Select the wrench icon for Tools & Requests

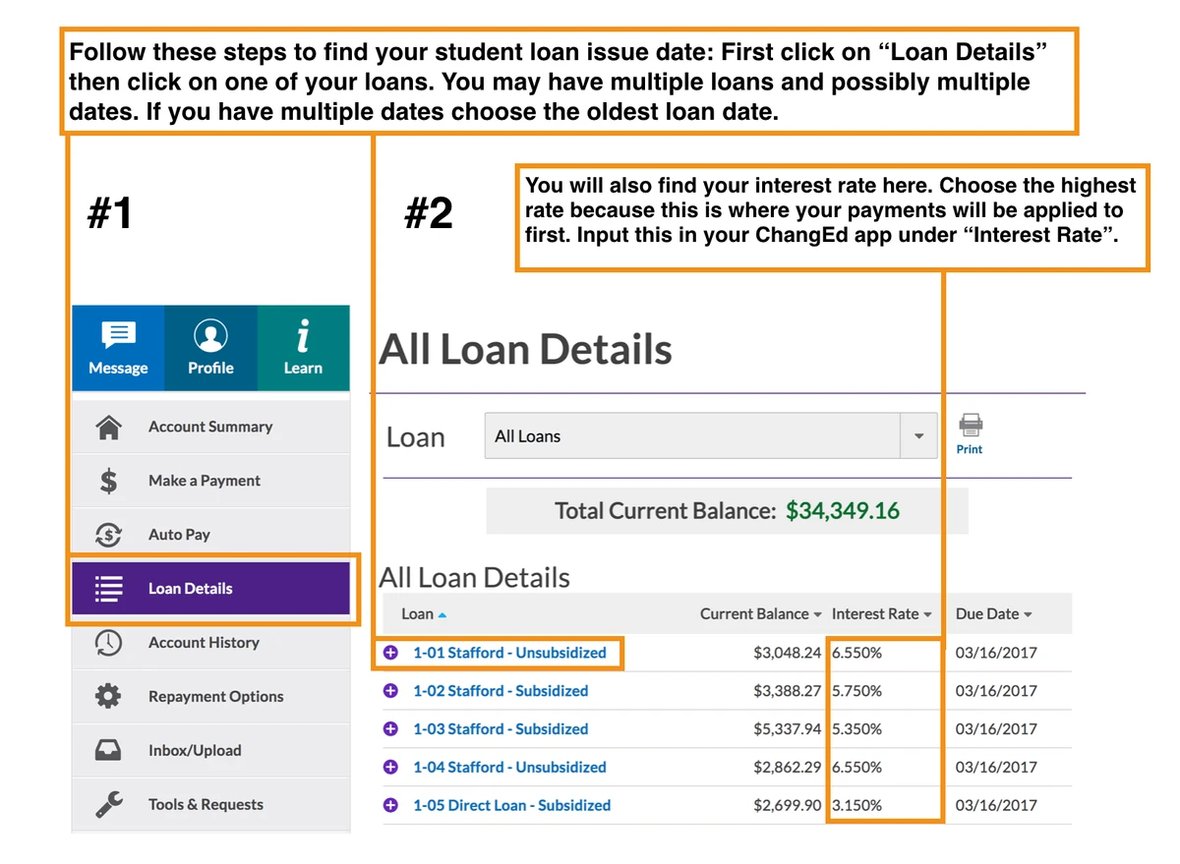(x=110, y=804)
